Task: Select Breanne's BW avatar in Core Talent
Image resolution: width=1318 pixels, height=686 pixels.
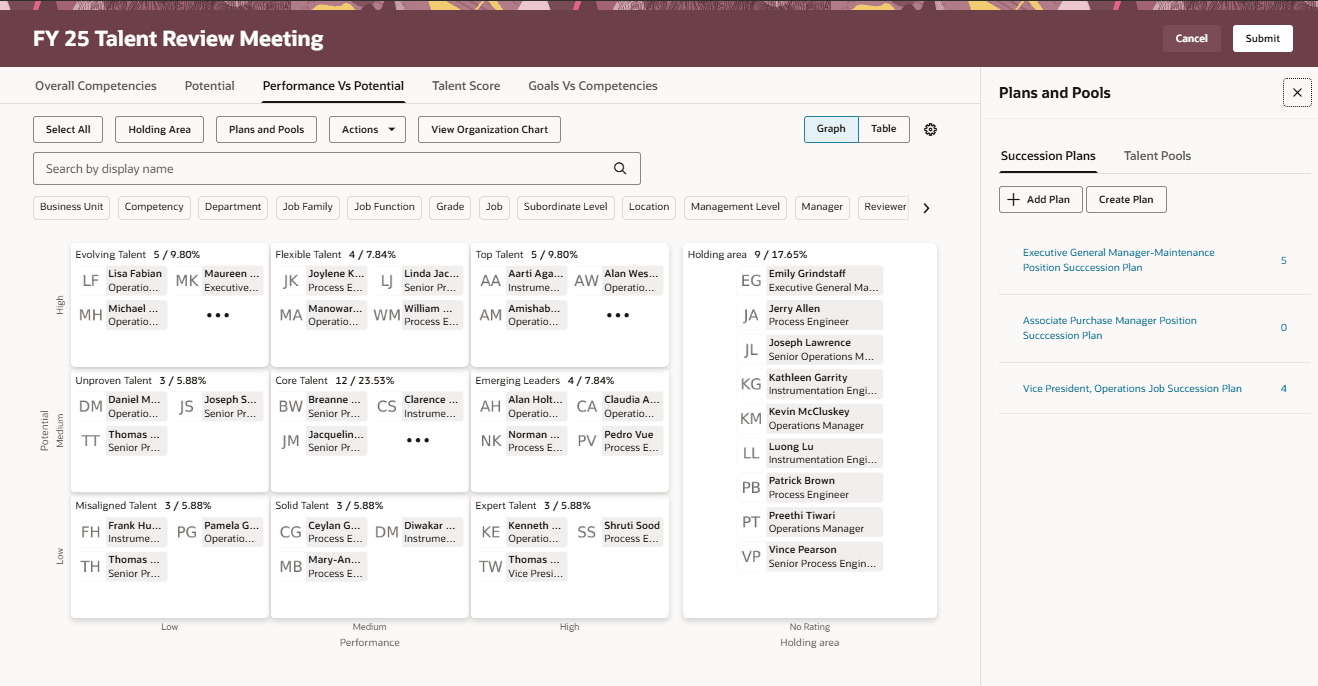Action: click(x=290, y=406)
